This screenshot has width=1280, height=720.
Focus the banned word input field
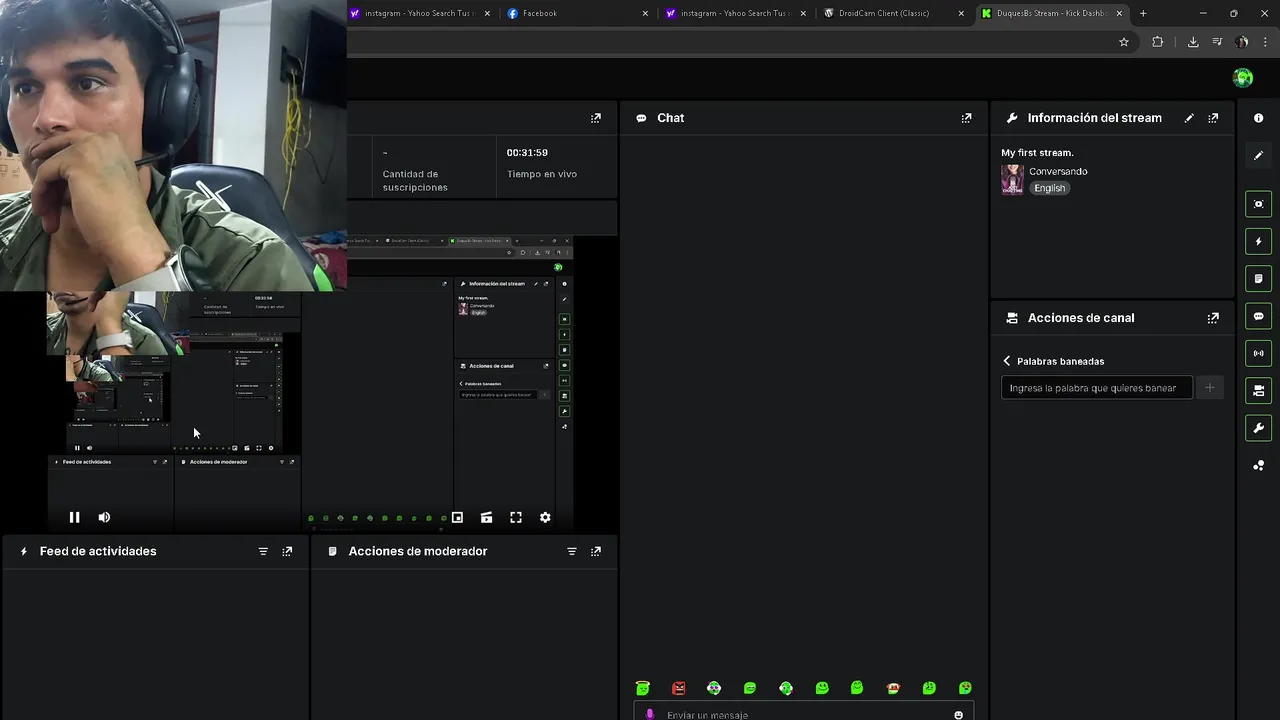[x=1097, y=388]
